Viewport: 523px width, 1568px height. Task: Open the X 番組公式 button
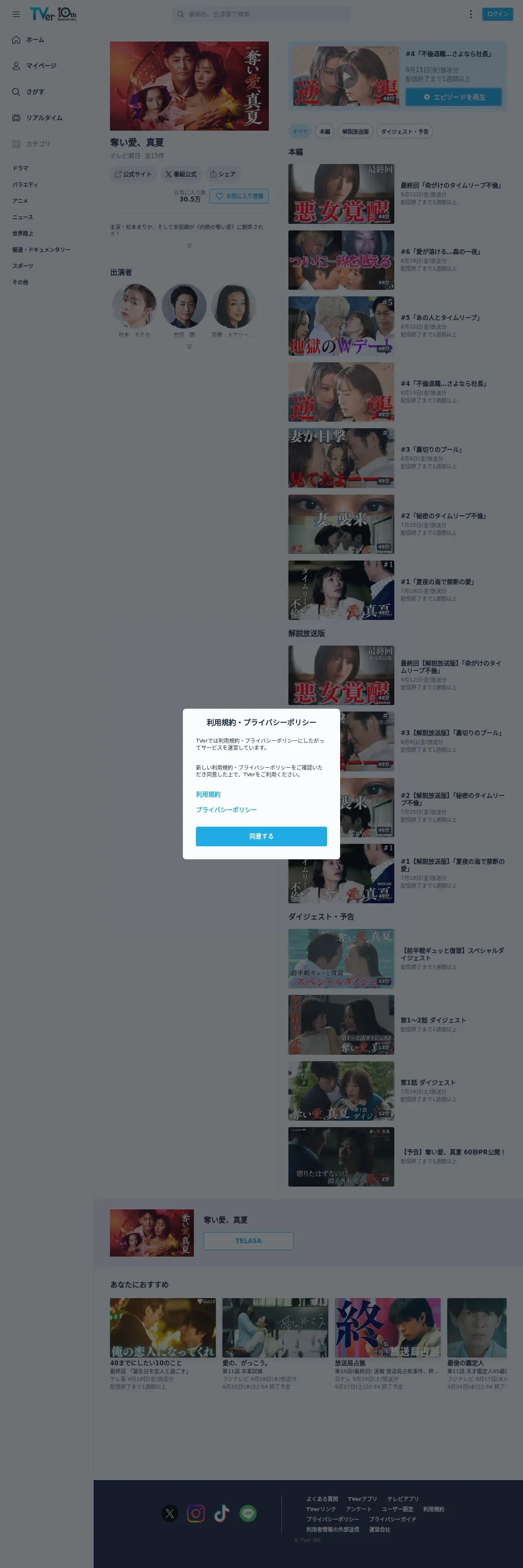[x=181, y=174]
